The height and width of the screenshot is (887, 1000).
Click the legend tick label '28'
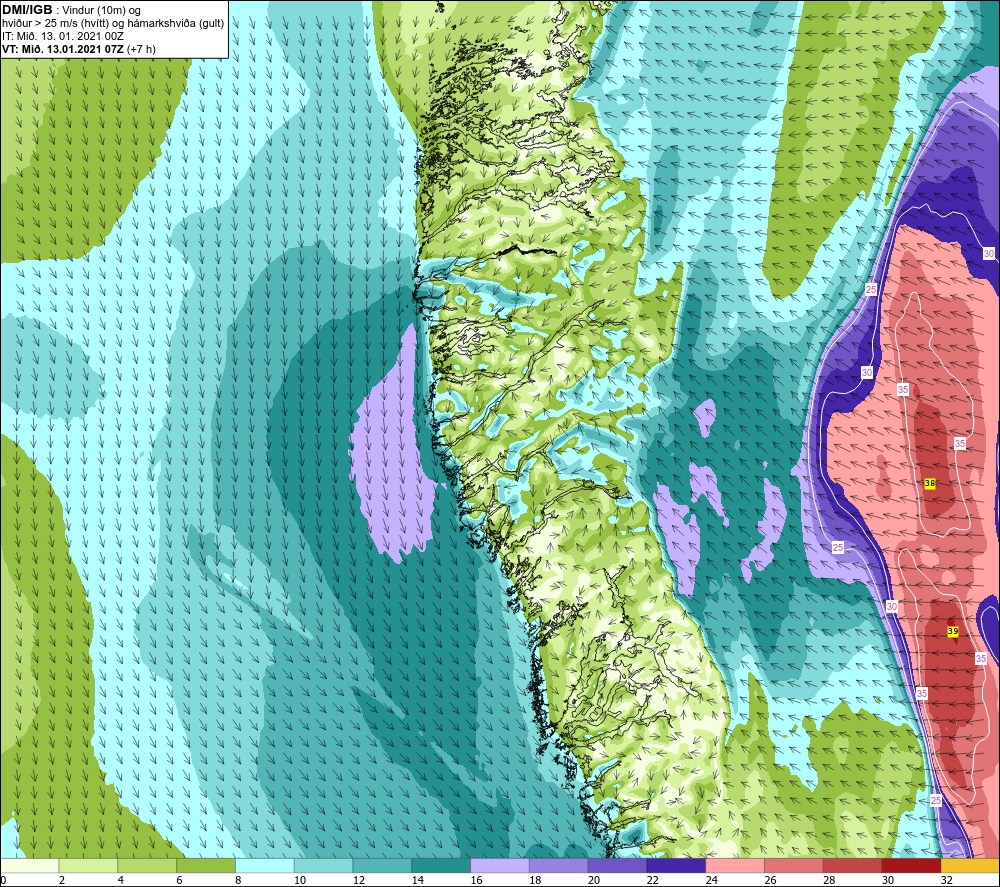(x=829, y=880)
